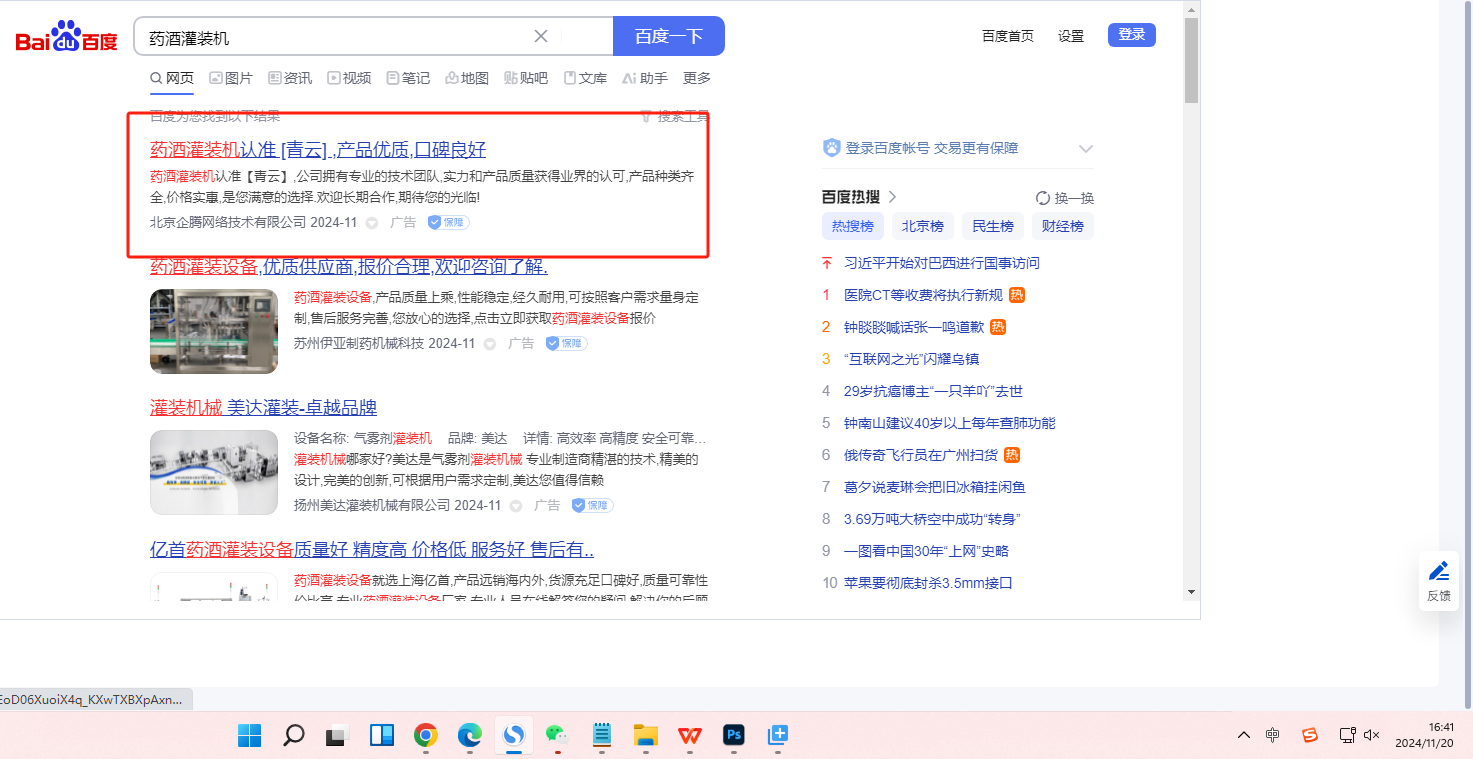Image resolution: width=1473 pixels, height=759 pixels.
Task: Switch to the 视频 search tab
Action: (349, 78)
